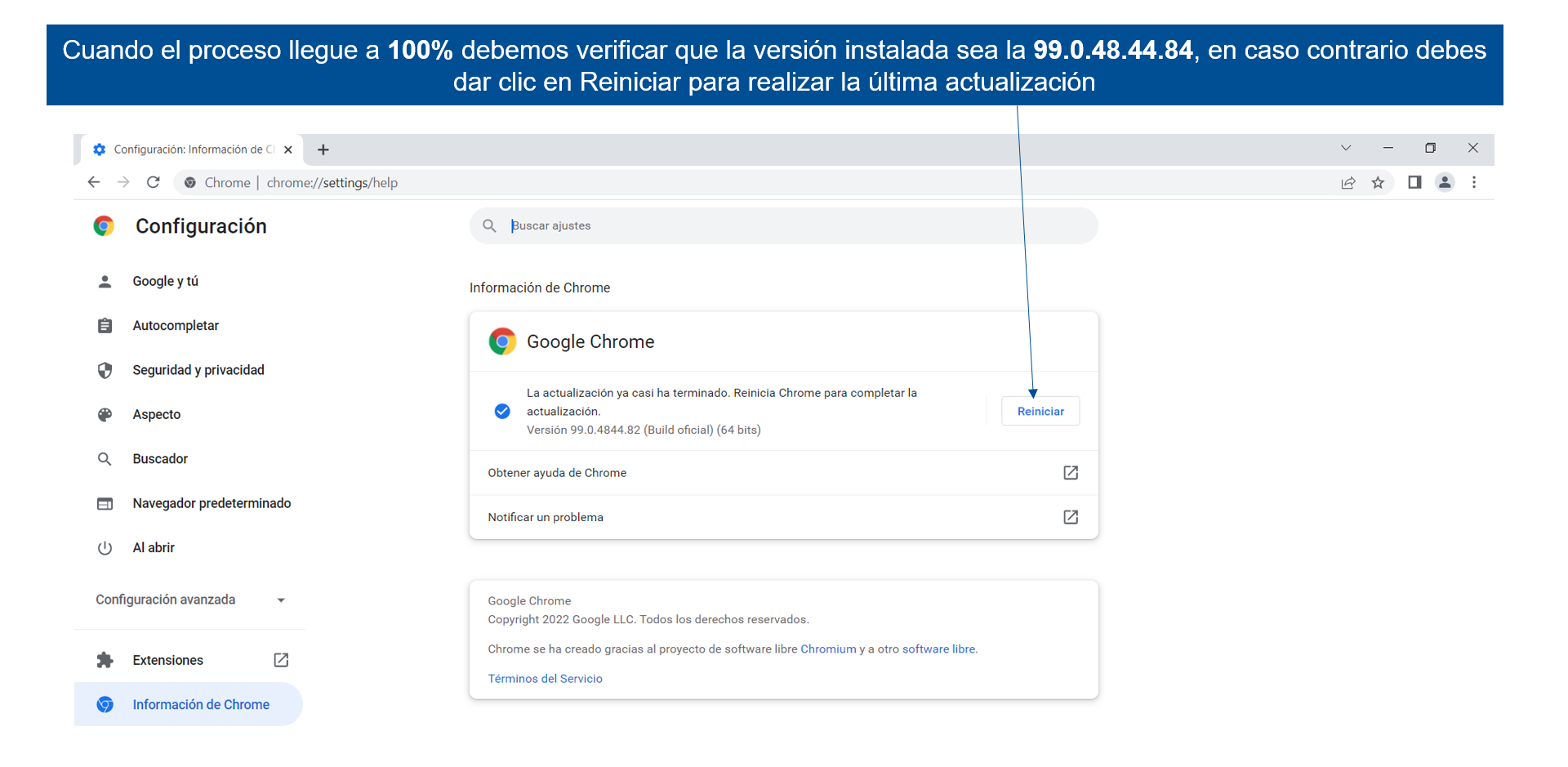Click the share page icon in address bar
Screen dimensions: 1568x767
pyautogui.click(x=1348, y=182)
